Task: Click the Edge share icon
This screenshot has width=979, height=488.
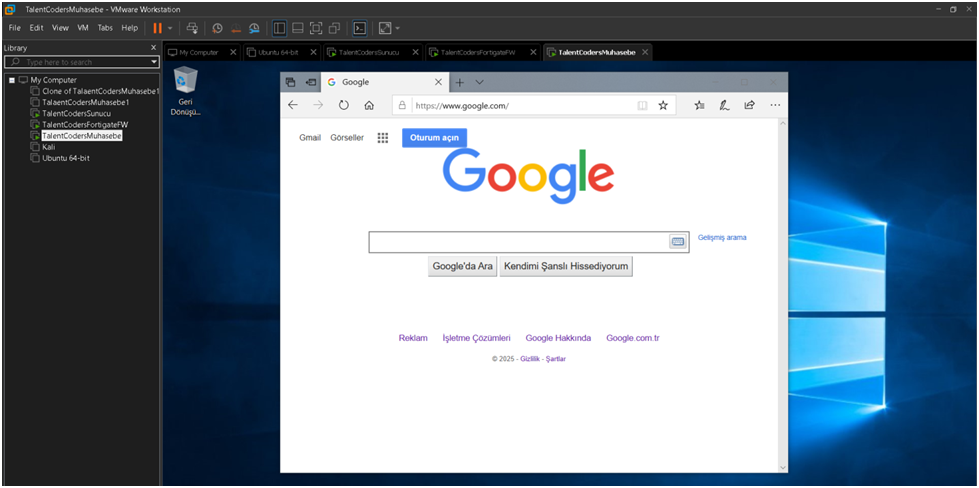Action: click(x=749, y=105)
